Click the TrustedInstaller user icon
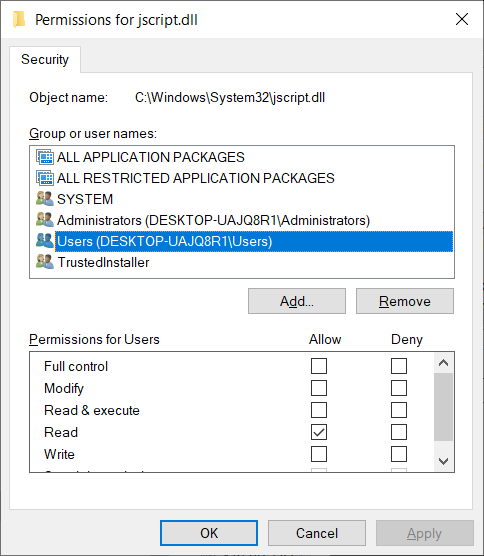Viewport: 484px width, 556px height. point(45,262)
